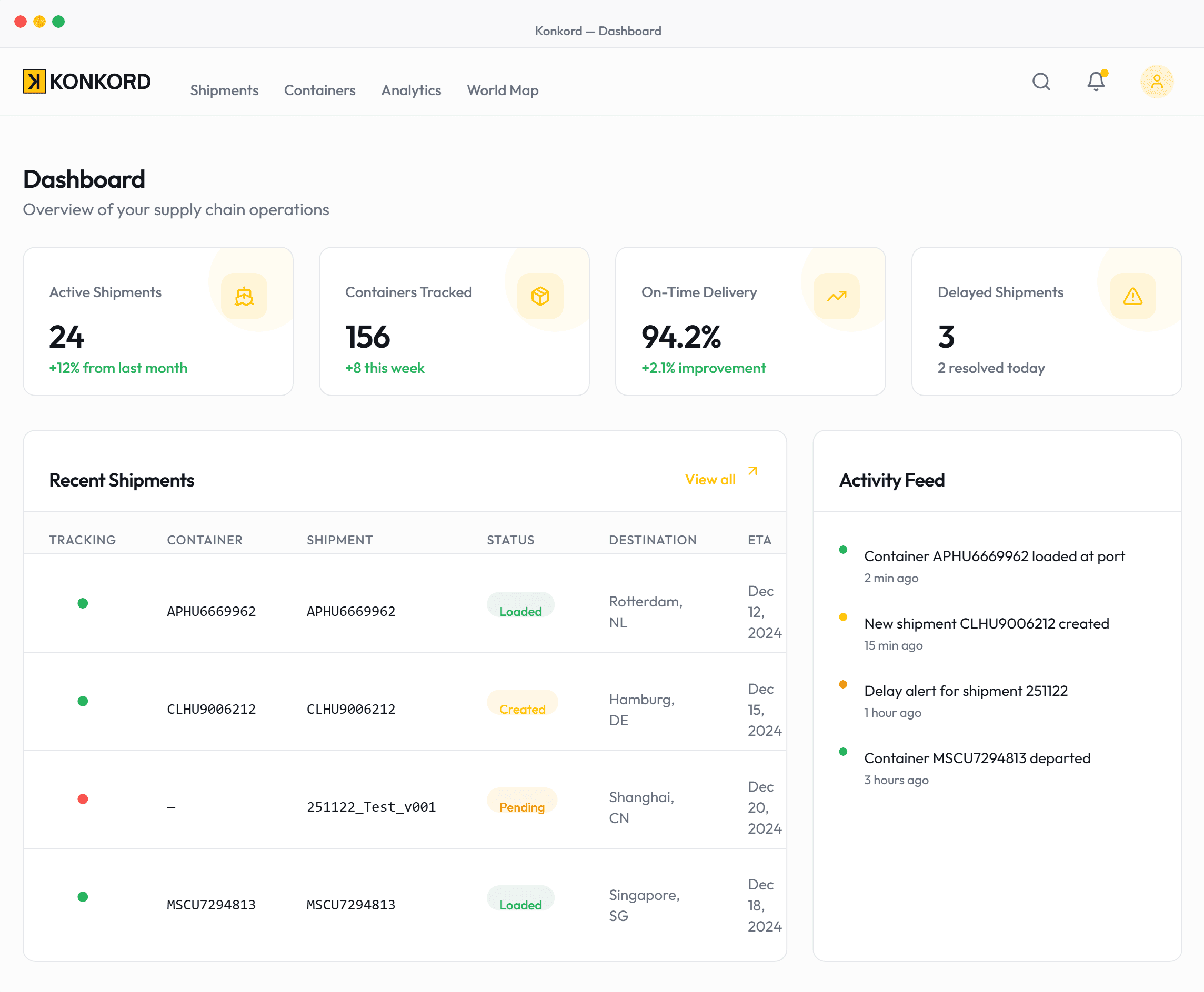The image size is (1204, 992).
Task: Click the arrow icon beside View all
Action: click(x=752, y=471)
